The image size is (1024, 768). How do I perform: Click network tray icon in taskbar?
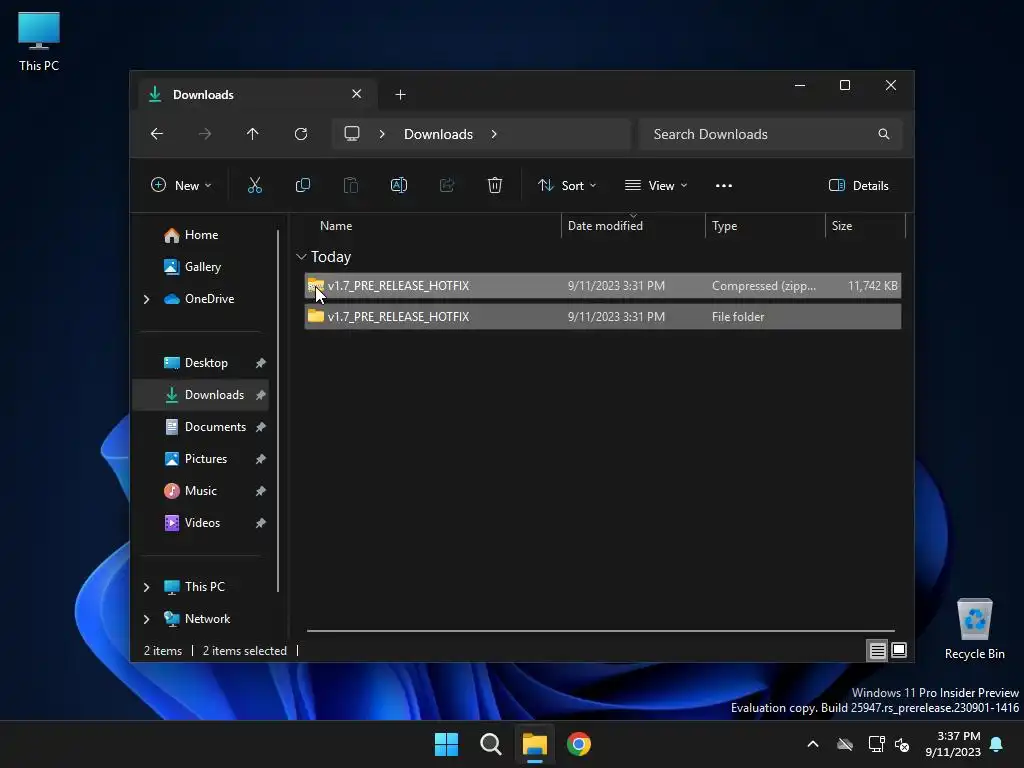click(876, 744)
